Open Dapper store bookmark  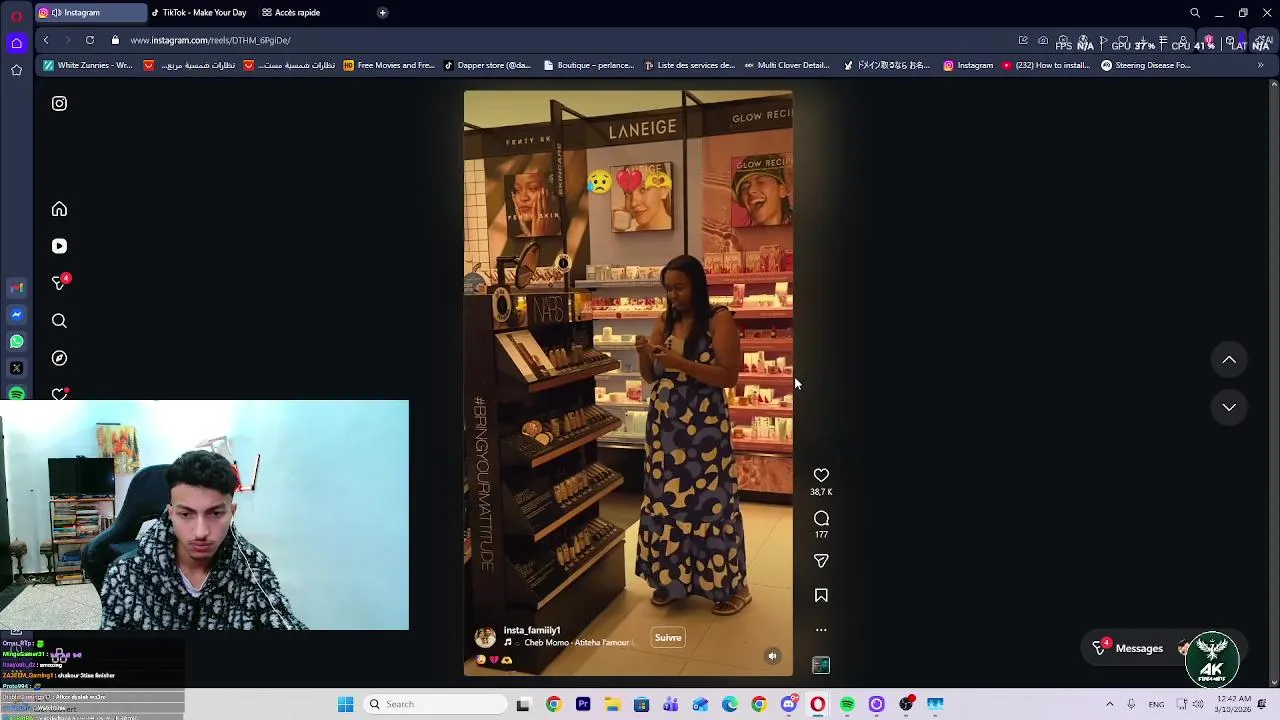pyautogui.click(x=487, y=66)
